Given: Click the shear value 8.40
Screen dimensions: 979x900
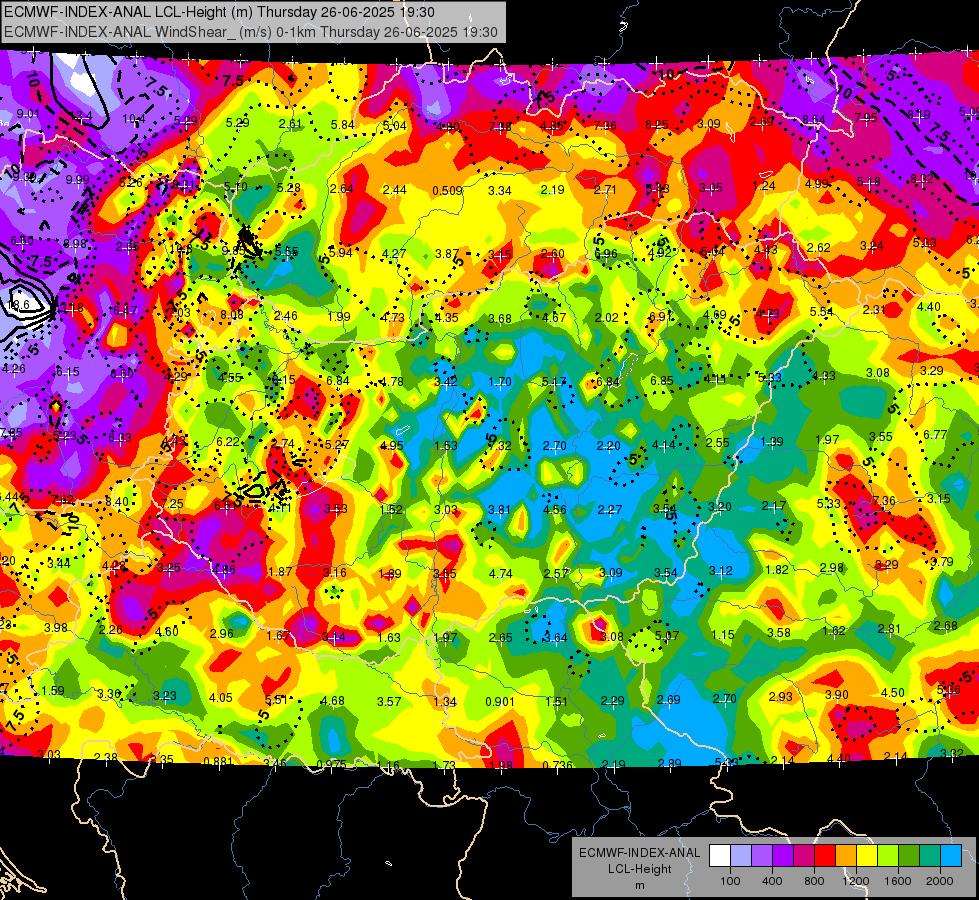Looking at the screenshot, I should [117, 501].
